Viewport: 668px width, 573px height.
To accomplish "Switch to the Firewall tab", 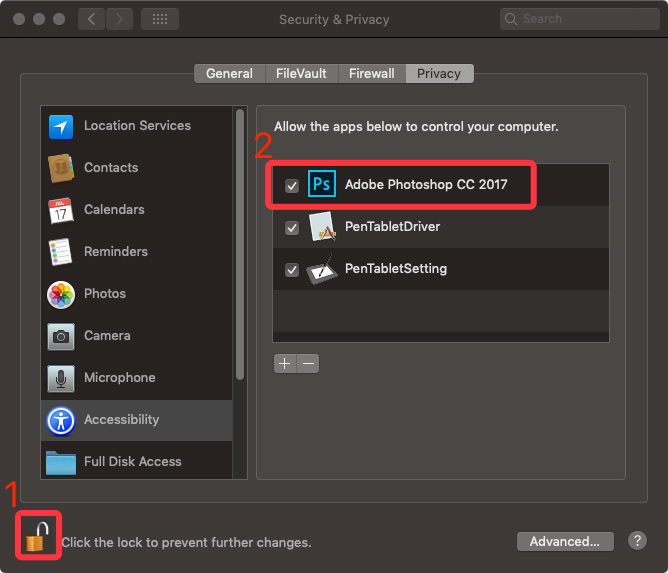I will pos(371,74).
